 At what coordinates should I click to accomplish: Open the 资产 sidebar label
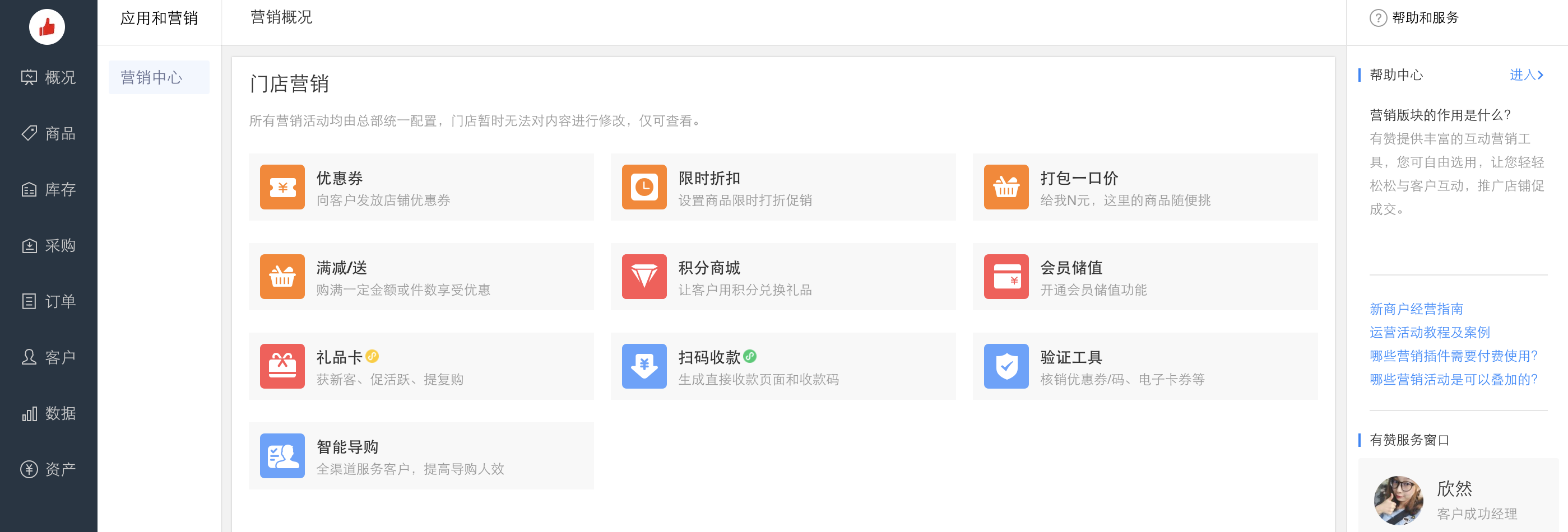pos(61,469)
